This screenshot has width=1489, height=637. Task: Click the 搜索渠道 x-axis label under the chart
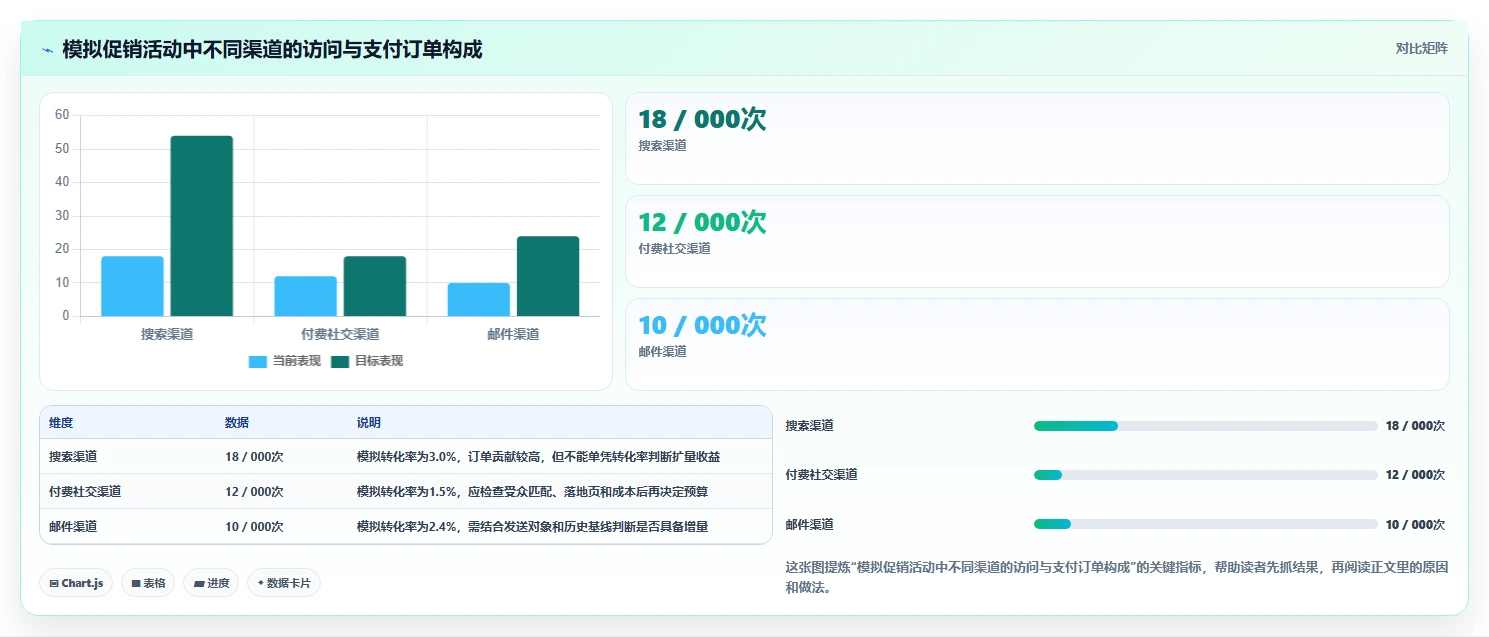coord(167,334)
